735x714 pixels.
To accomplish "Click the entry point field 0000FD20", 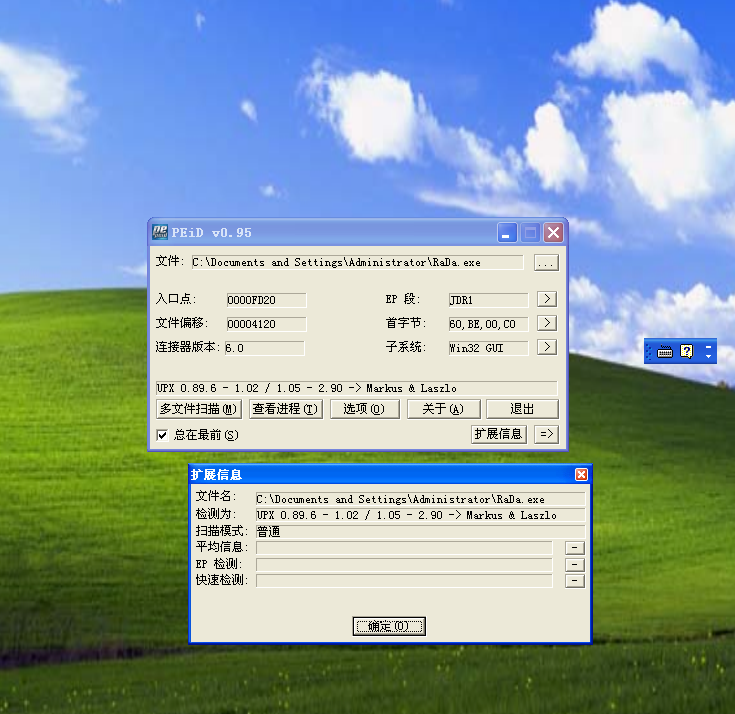I will pos(266,300).
